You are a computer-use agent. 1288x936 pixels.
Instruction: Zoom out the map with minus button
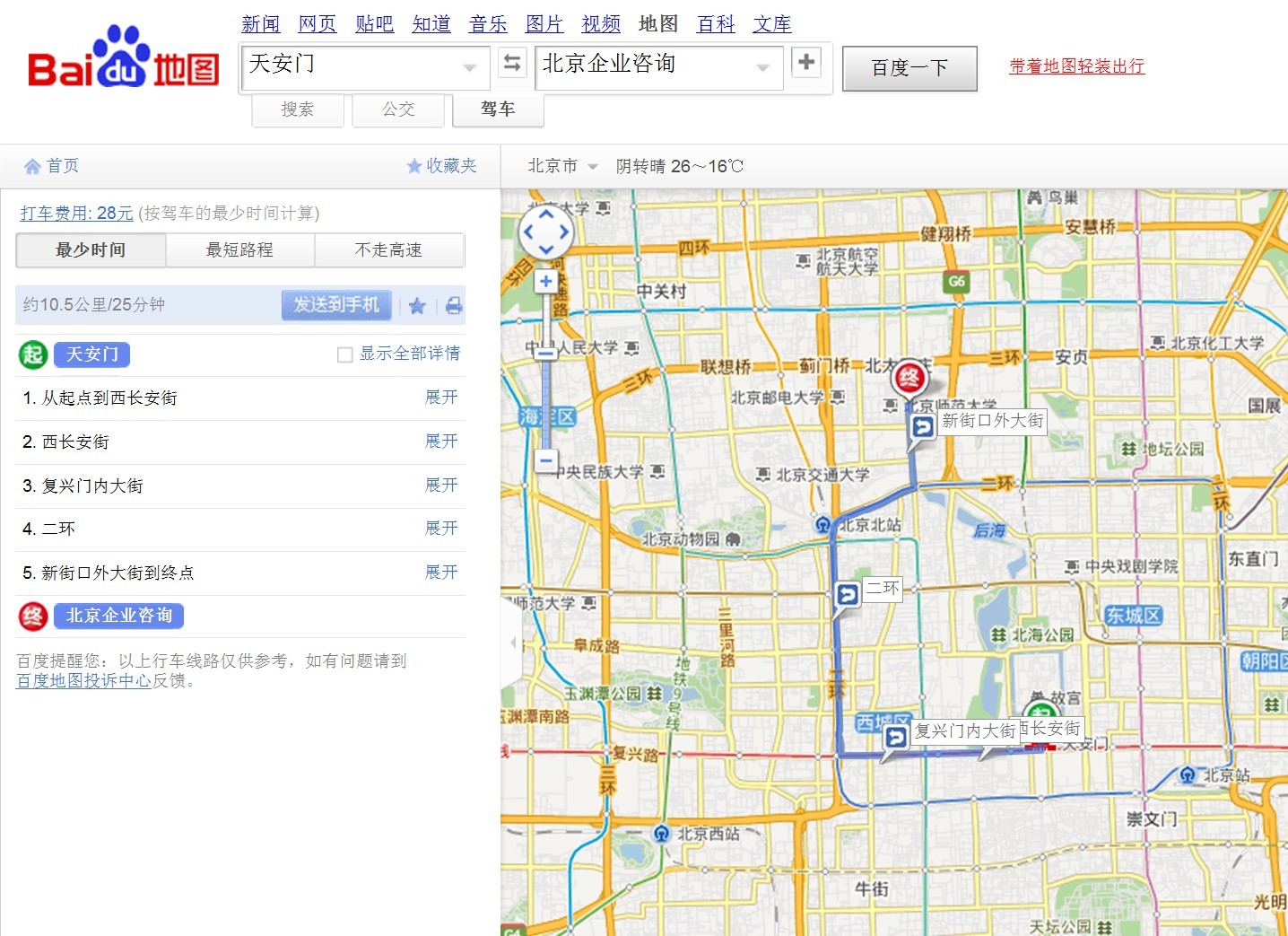click(x=546, y=460)
